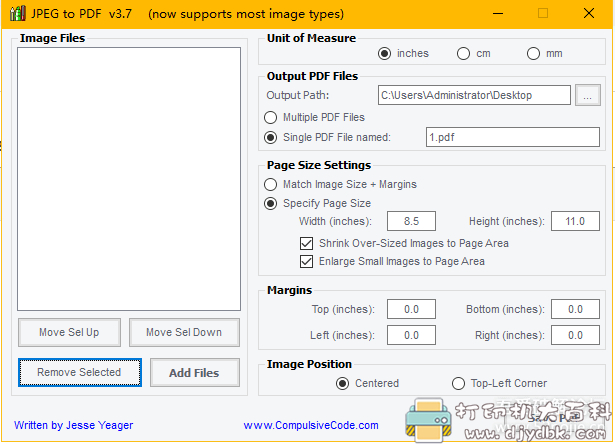Click the Left margin field
The height and width of the screenshot is (444, 615).
pos(411,335)
